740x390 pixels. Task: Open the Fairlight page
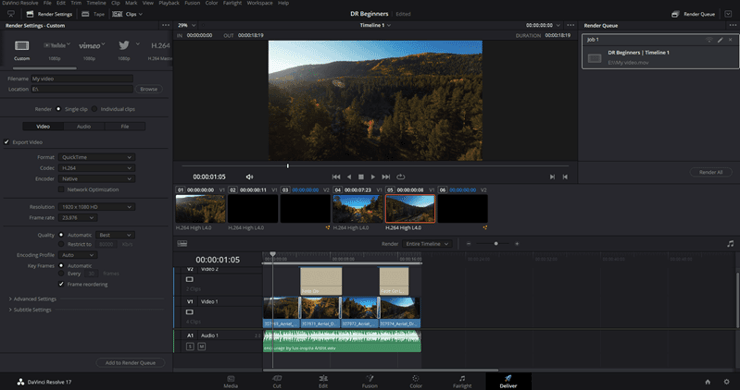tap(462, 382)
